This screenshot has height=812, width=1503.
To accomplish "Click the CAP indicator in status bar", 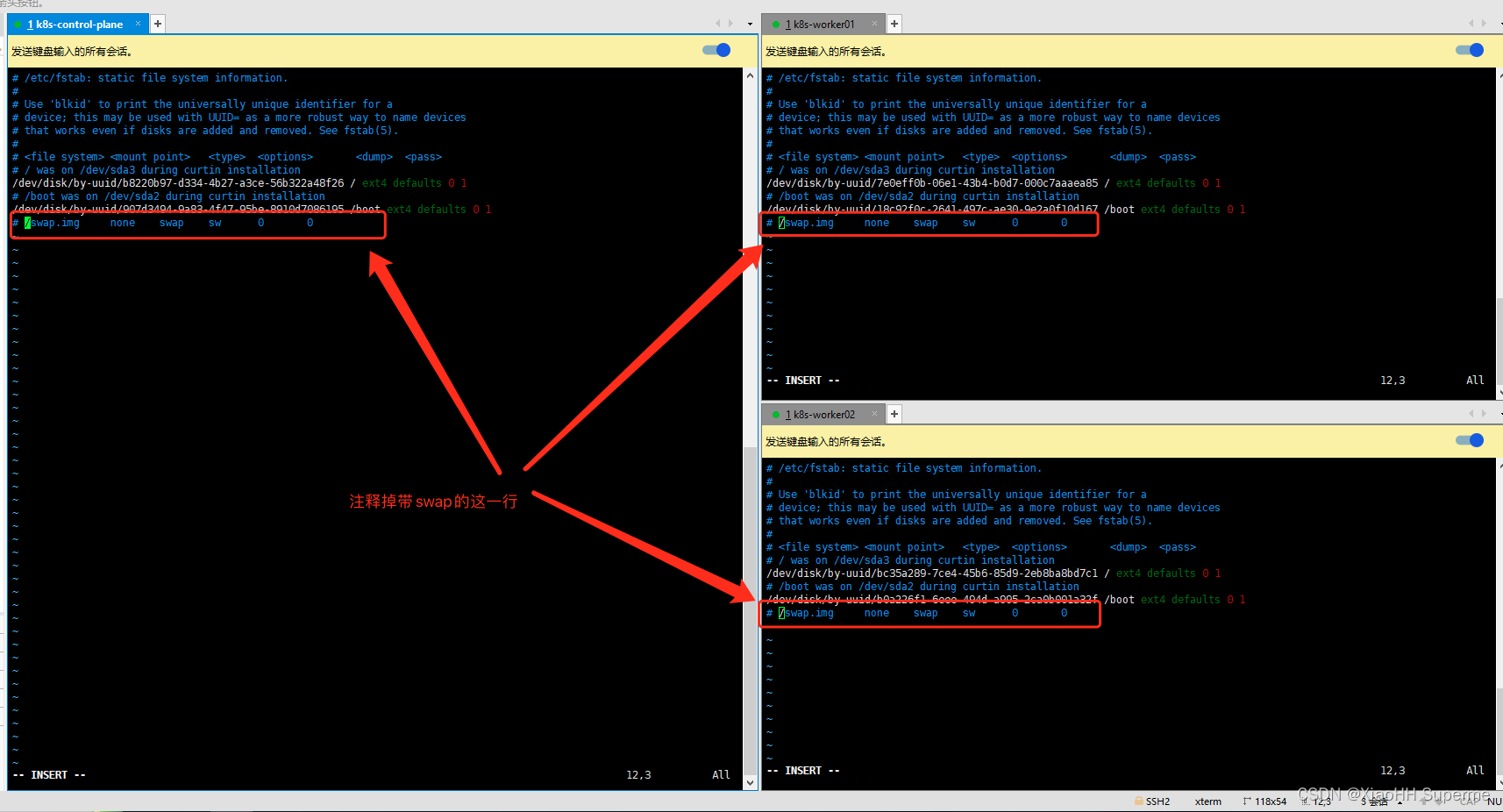I will tap(1470, 801).
